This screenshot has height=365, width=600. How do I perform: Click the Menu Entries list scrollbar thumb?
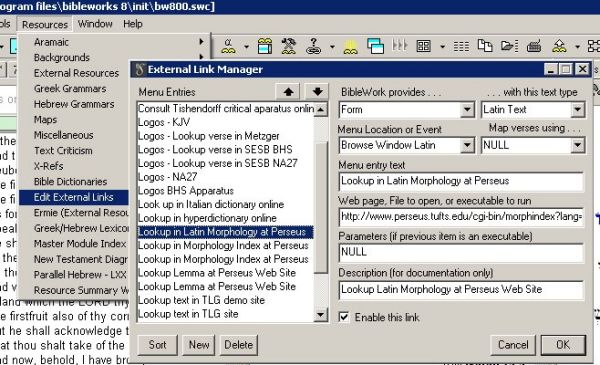pyautogui.click(x=321, y=207)
